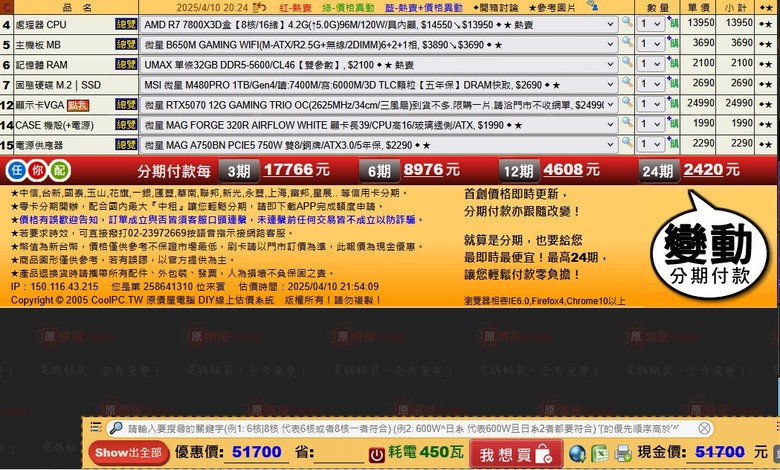Click the printer icon in the bottom bar
Viewport: 780px width, 470px height.
[623, 453]
